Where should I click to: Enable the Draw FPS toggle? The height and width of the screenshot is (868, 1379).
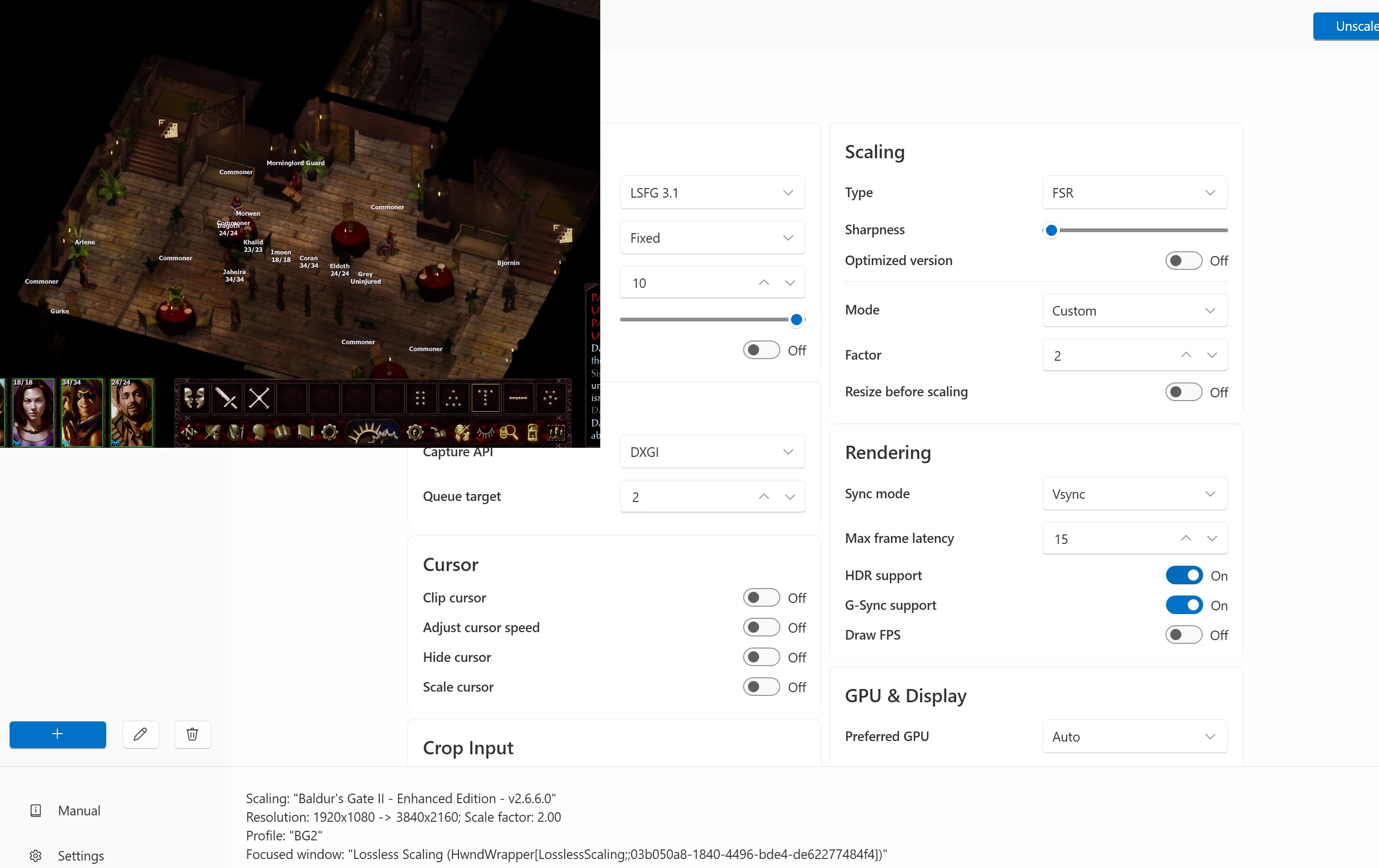pos(1184,635)
